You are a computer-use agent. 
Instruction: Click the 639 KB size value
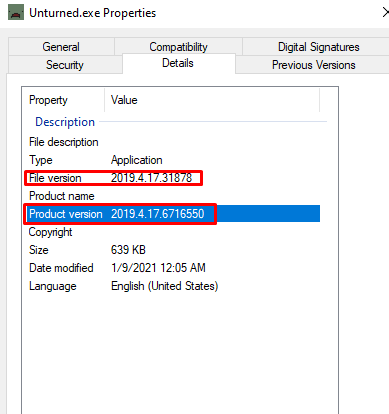coord(128,250)
